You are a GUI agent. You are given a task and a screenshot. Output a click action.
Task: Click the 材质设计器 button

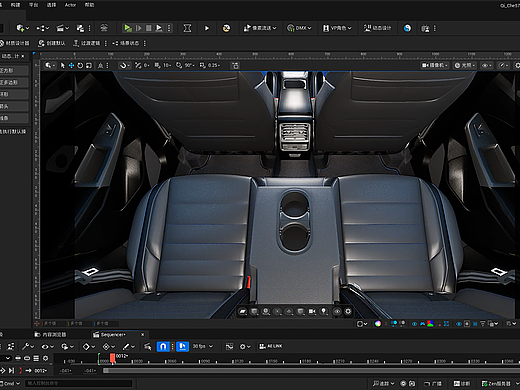(15, 43)
